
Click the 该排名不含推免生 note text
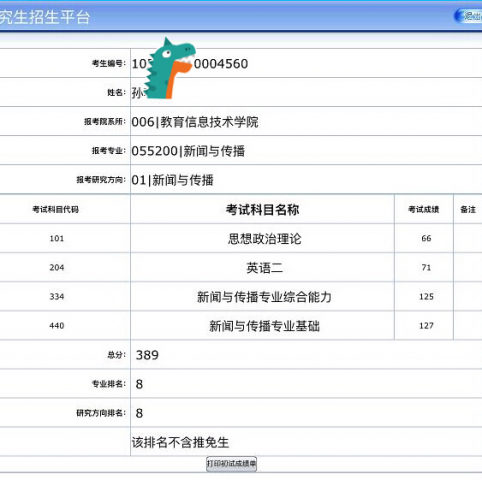click(x=180, y=442)
